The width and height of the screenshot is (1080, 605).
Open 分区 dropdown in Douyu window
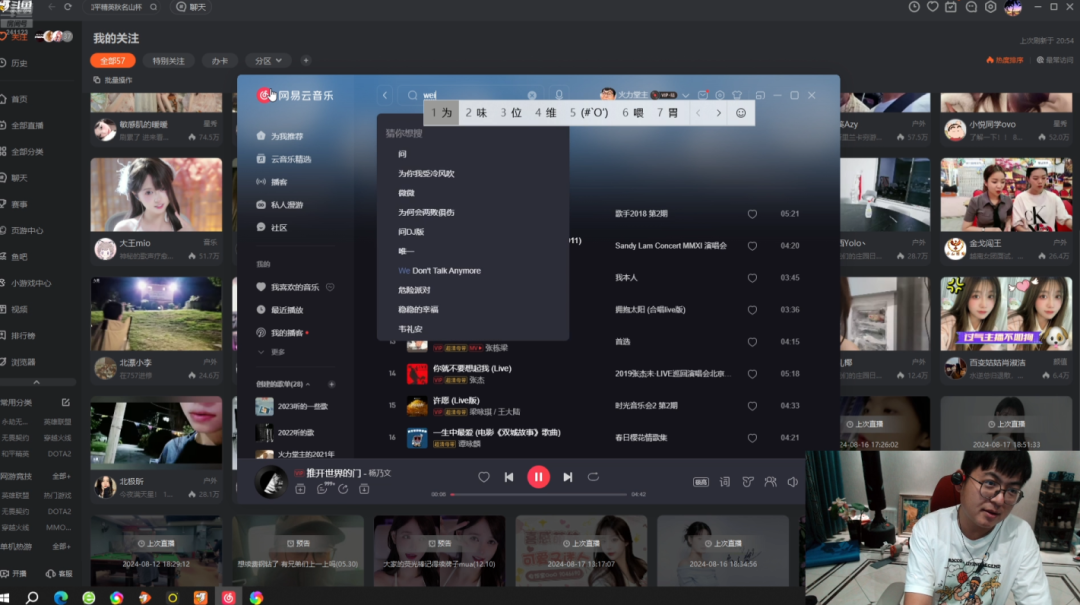tap(268, 61)
